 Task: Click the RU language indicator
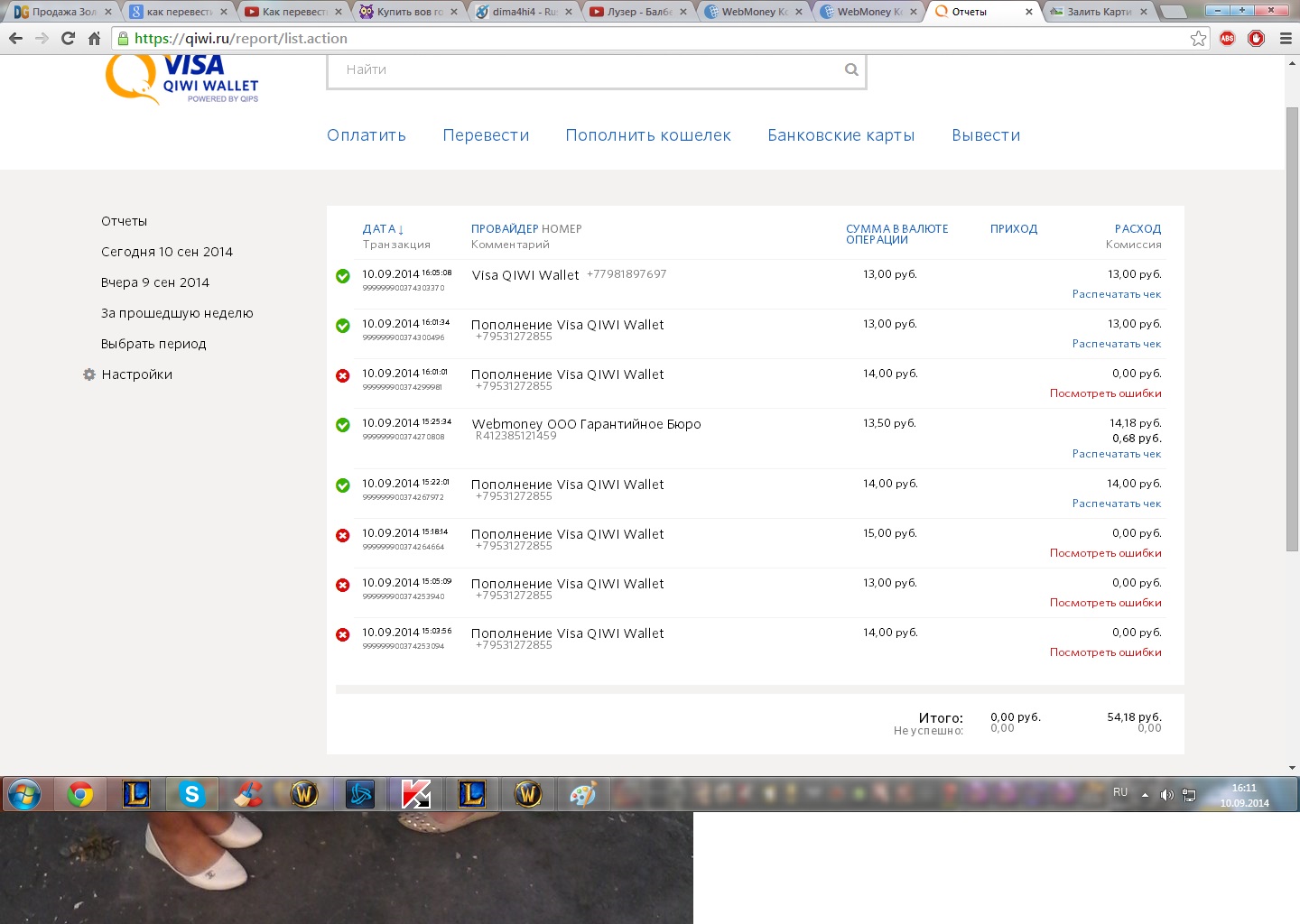[1120, 792]
